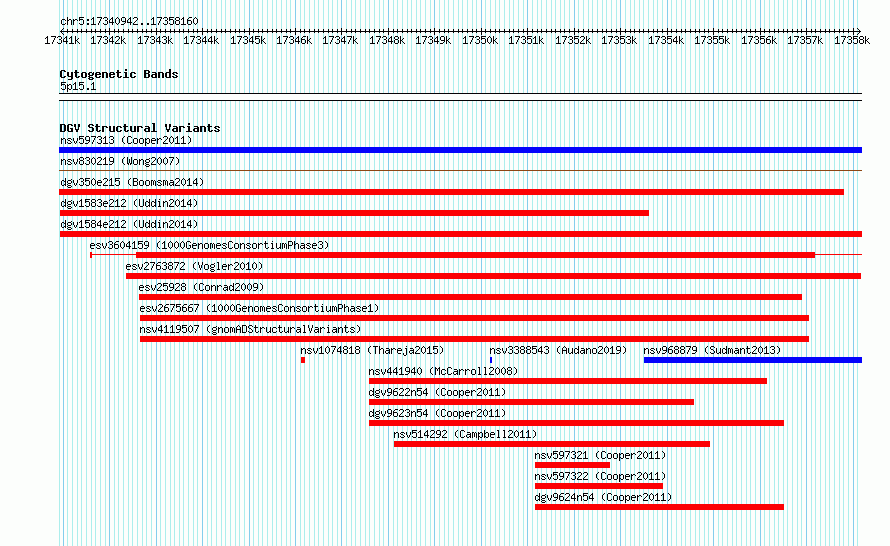Click the small red nsv1074818 marker

tap(303, 360)
